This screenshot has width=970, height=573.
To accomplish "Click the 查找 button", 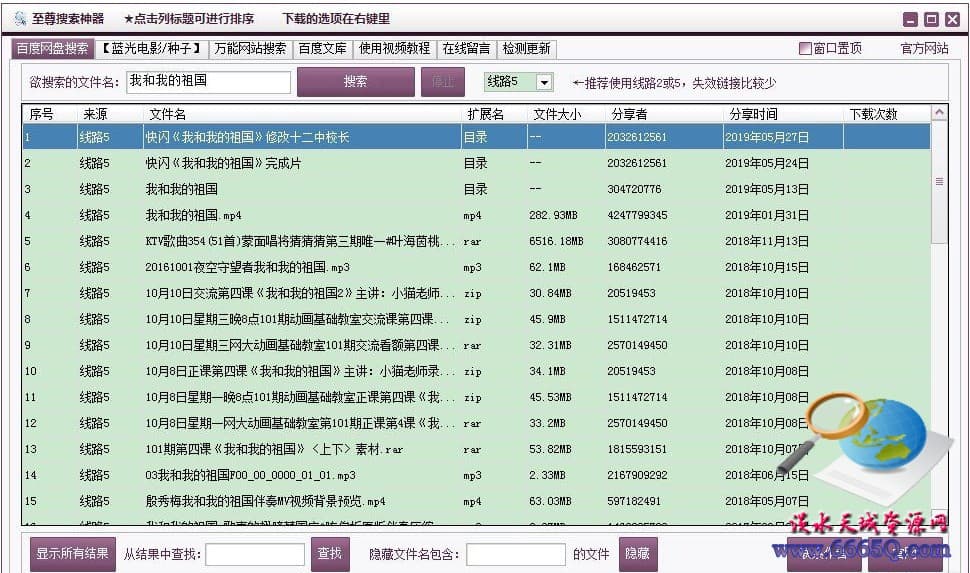I will pyautogui.click(x=330, y=553).
